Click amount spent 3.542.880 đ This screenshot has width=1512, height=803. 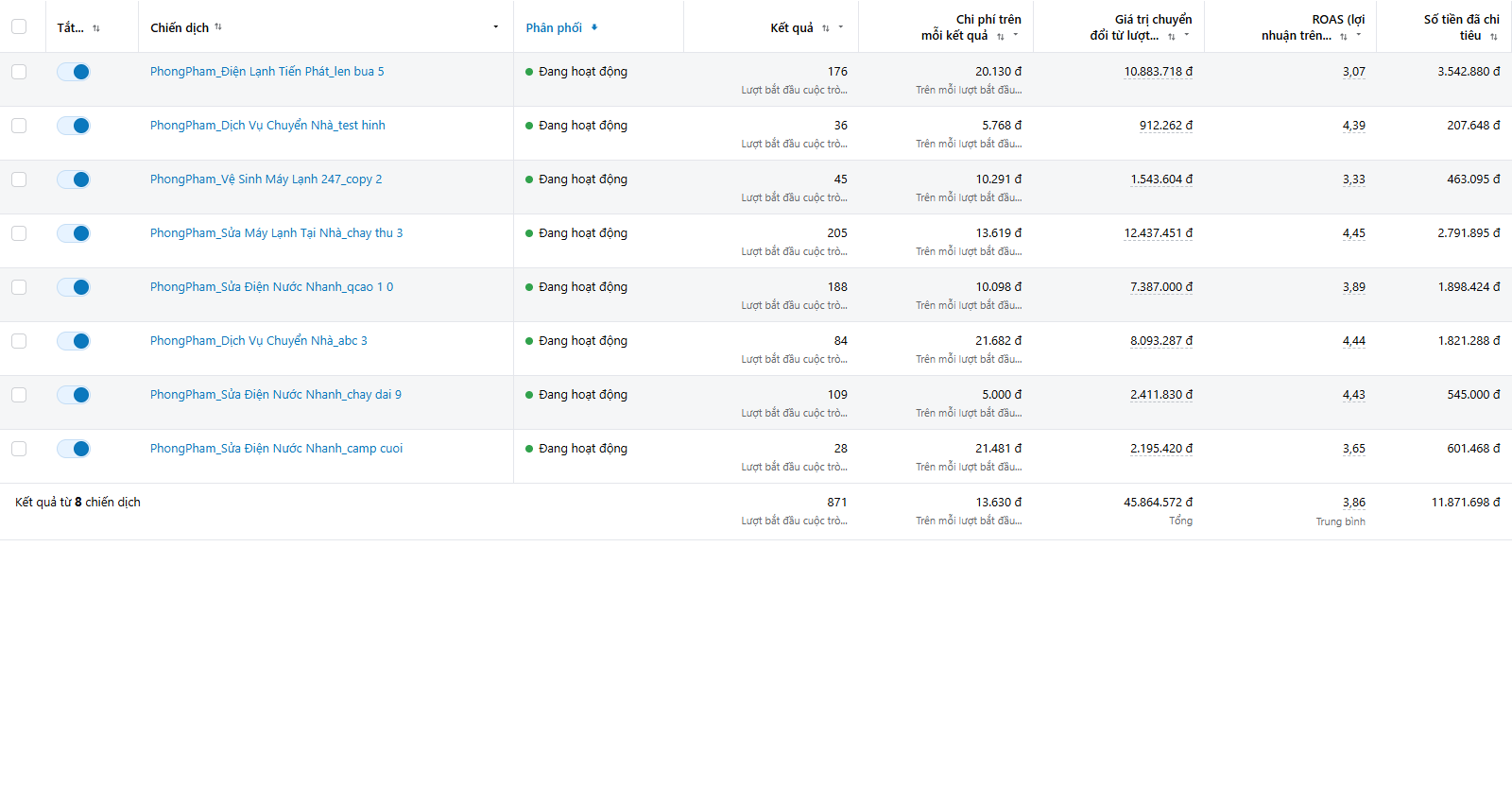1469,72
